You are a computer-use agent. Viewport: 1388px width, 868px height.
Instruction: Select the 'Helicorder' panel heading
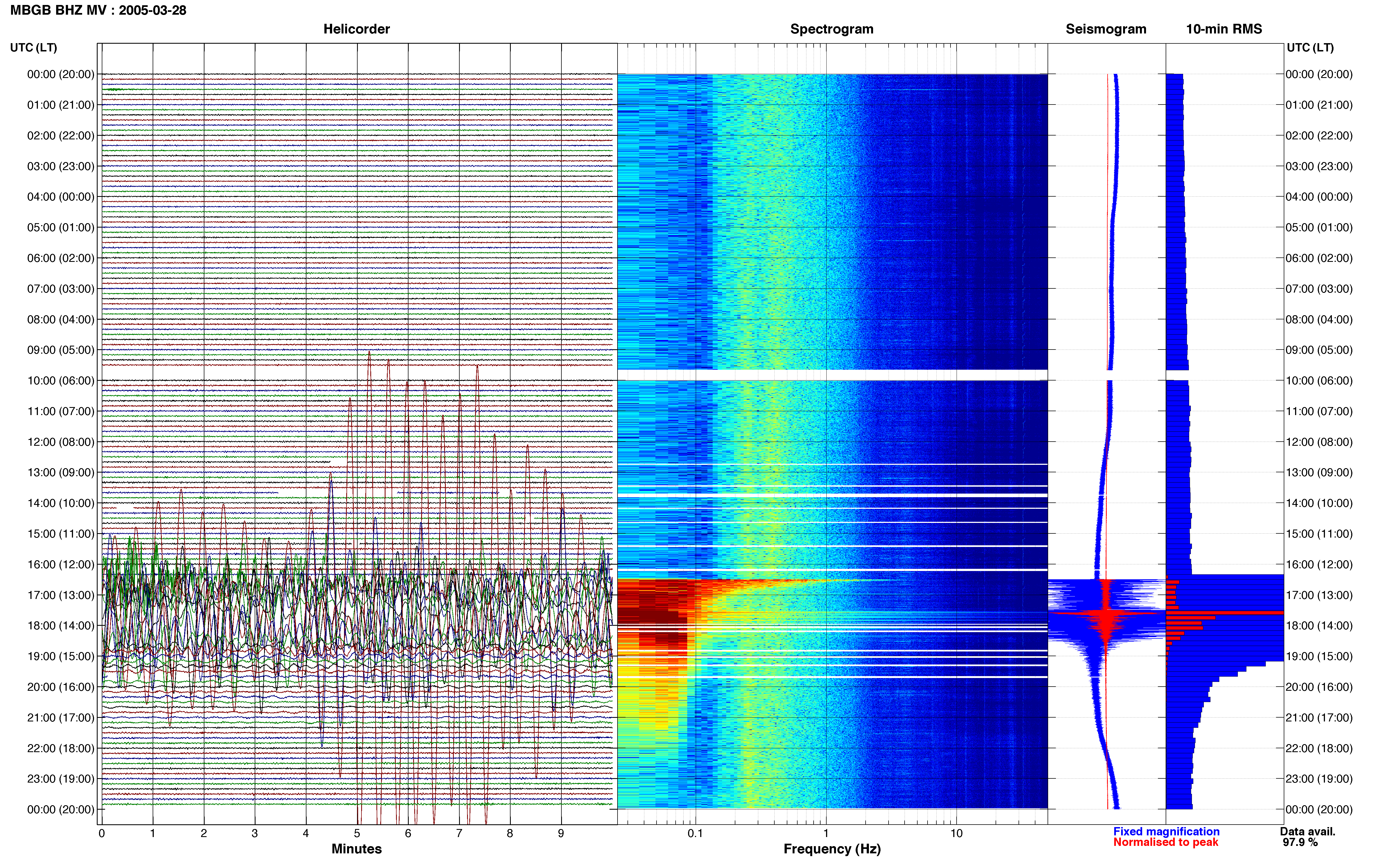356,29
